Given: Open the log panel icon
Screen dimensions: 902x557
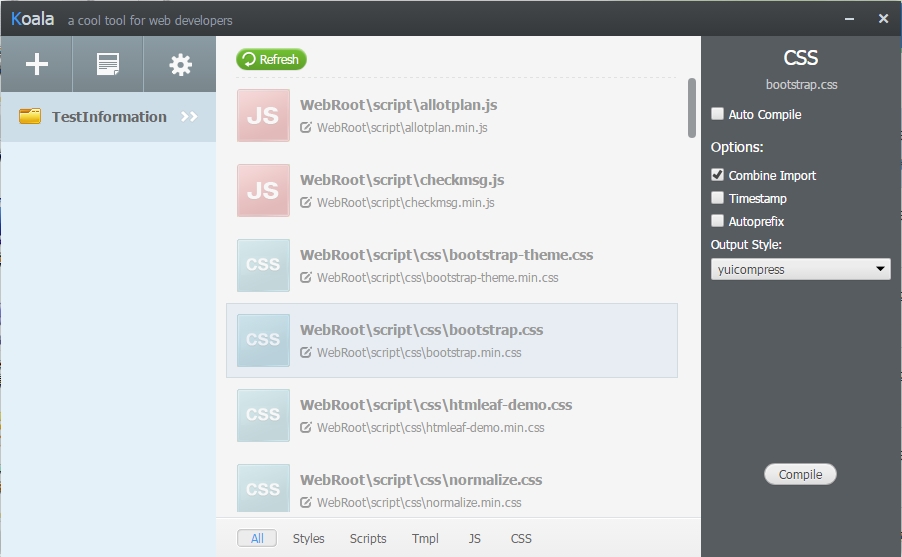Looking at the screenshot, I should pyautogui.click(x=108, y=65).
